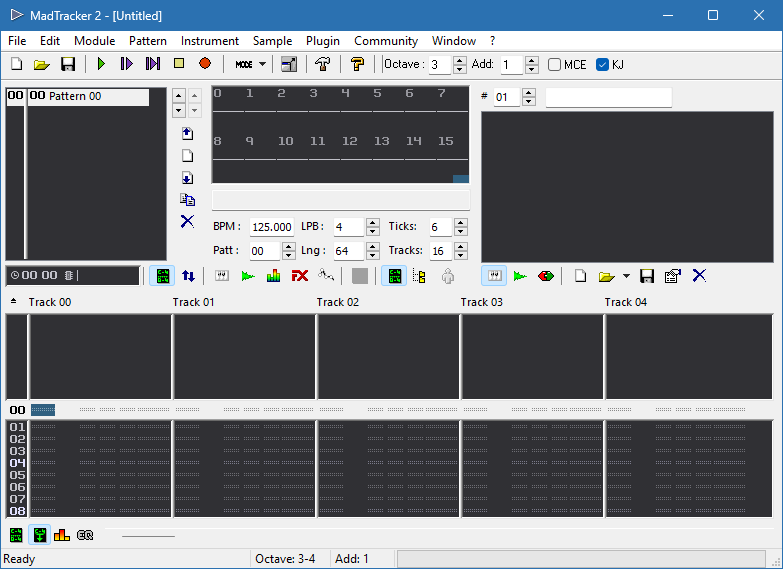The image size is (783, 569).
Task: Click the bottom orange bar-chart icon
Action: pyautogui.click(x=62, y=535)
